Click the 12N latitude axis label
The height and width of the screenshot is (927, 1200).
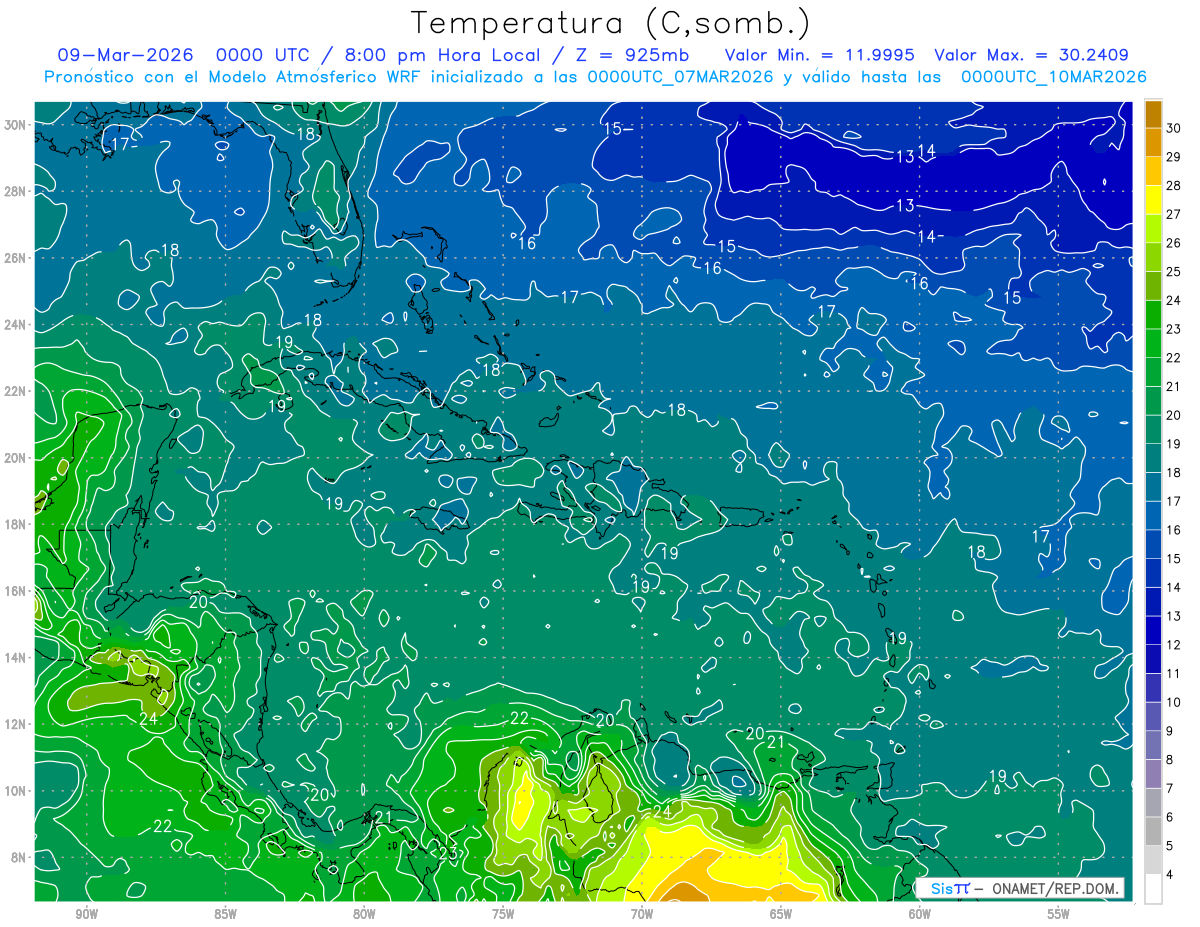16,724
